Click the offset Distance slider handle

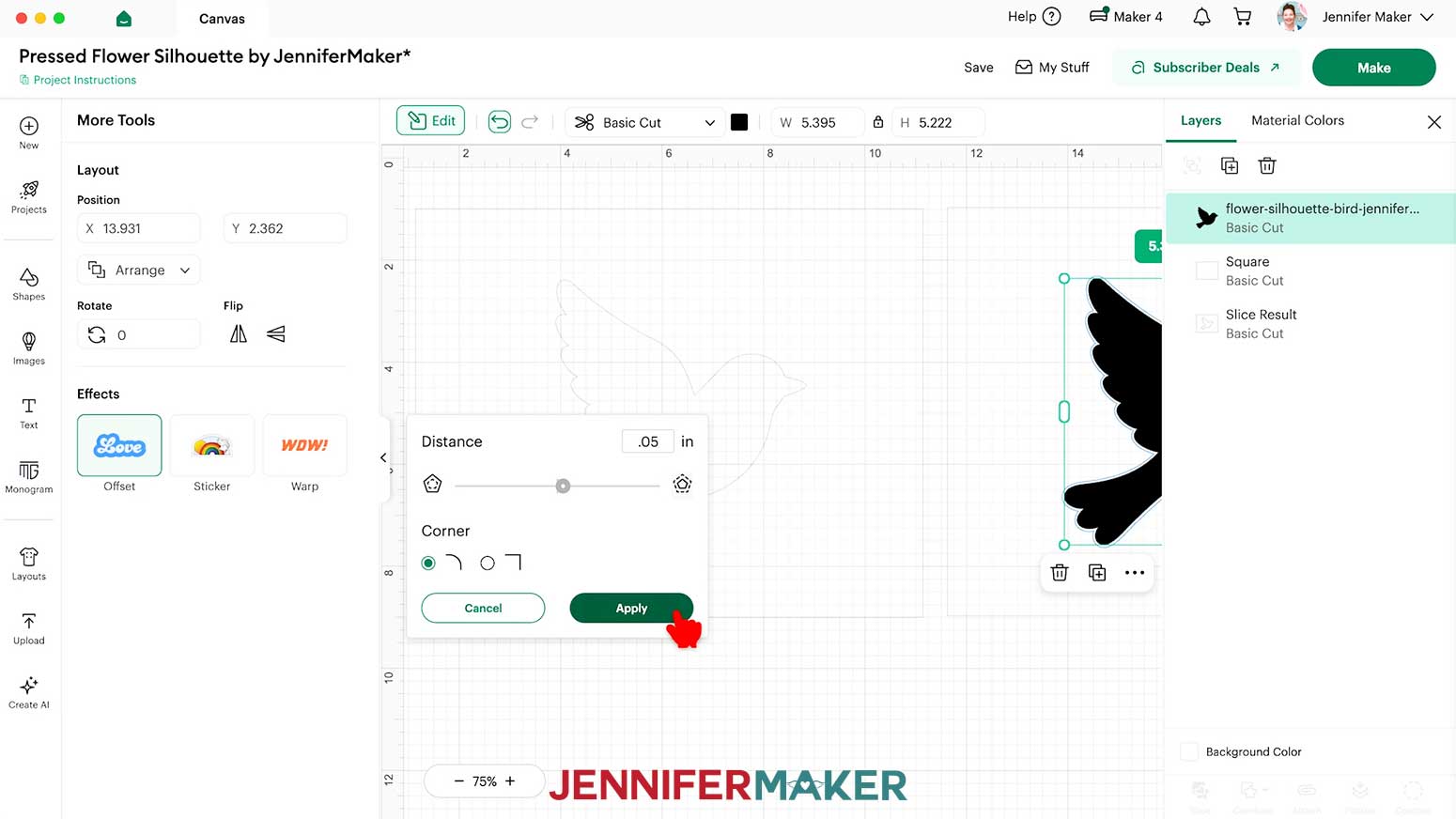tap(563, 486)
